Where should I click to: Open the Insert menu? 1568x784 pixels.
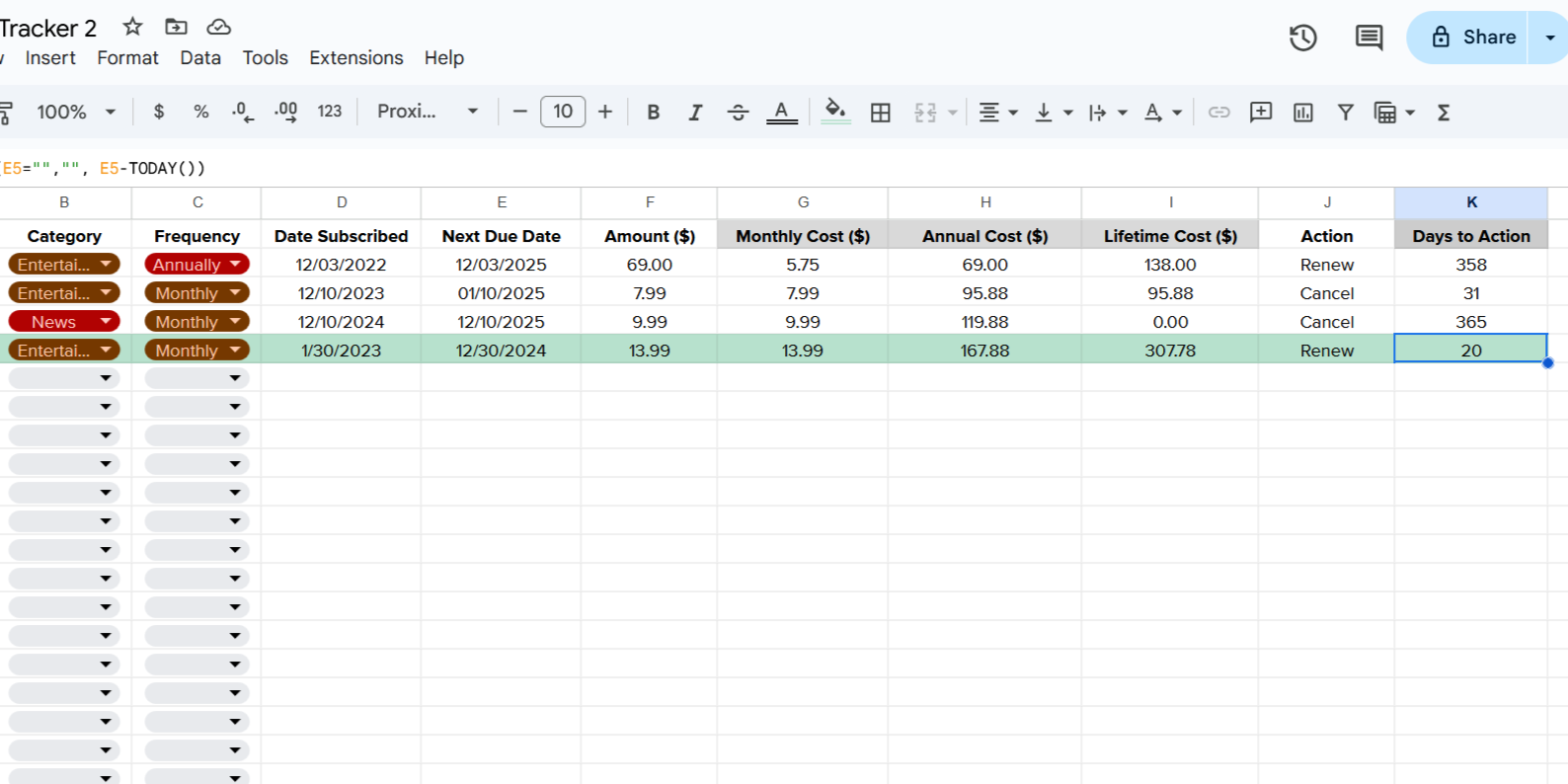(x=50, y=57)
